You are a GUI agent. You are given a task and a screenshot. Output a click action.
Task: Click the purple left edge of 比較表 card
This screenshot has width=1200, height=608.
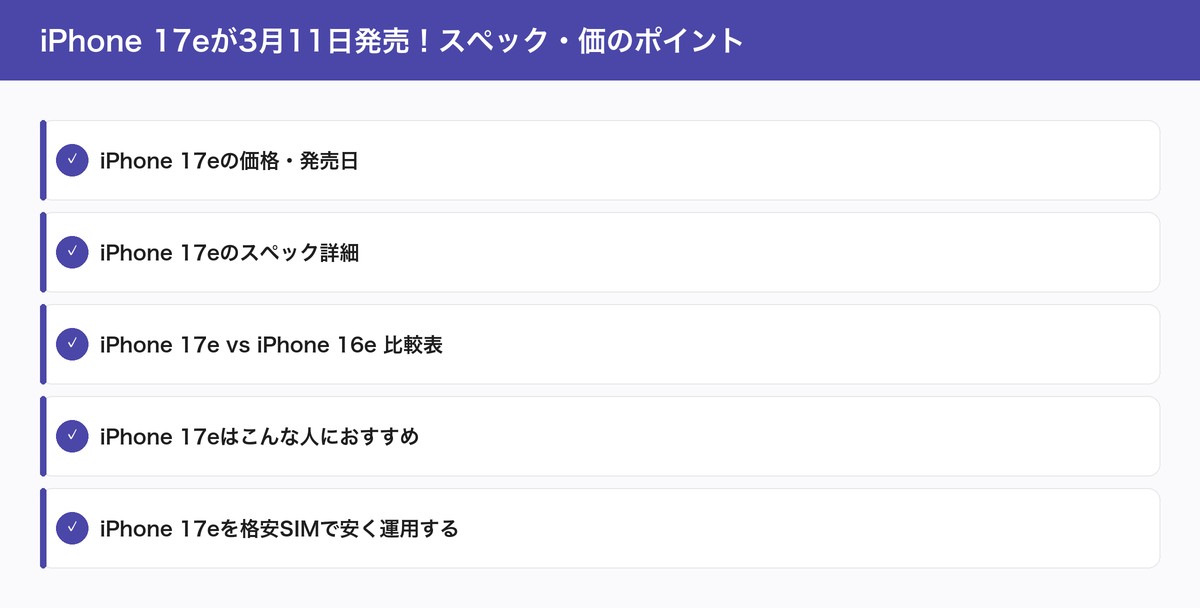pos(43,344)
